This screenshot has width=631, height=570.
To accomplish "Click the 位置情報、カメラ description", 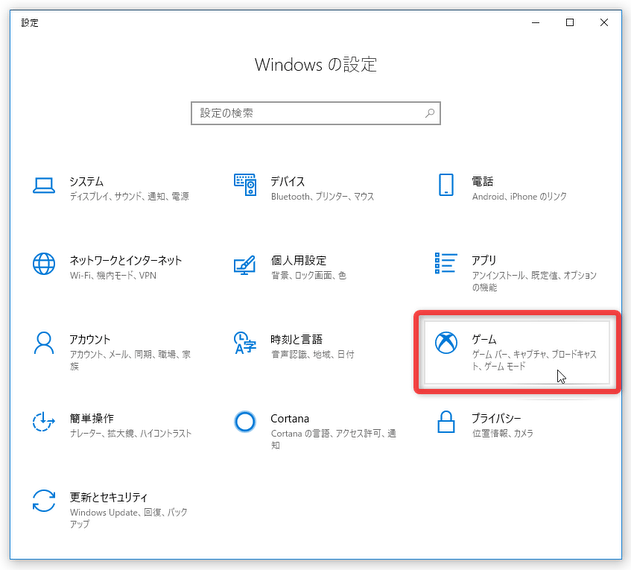I will pyautogui.click(x=503, y=433).
